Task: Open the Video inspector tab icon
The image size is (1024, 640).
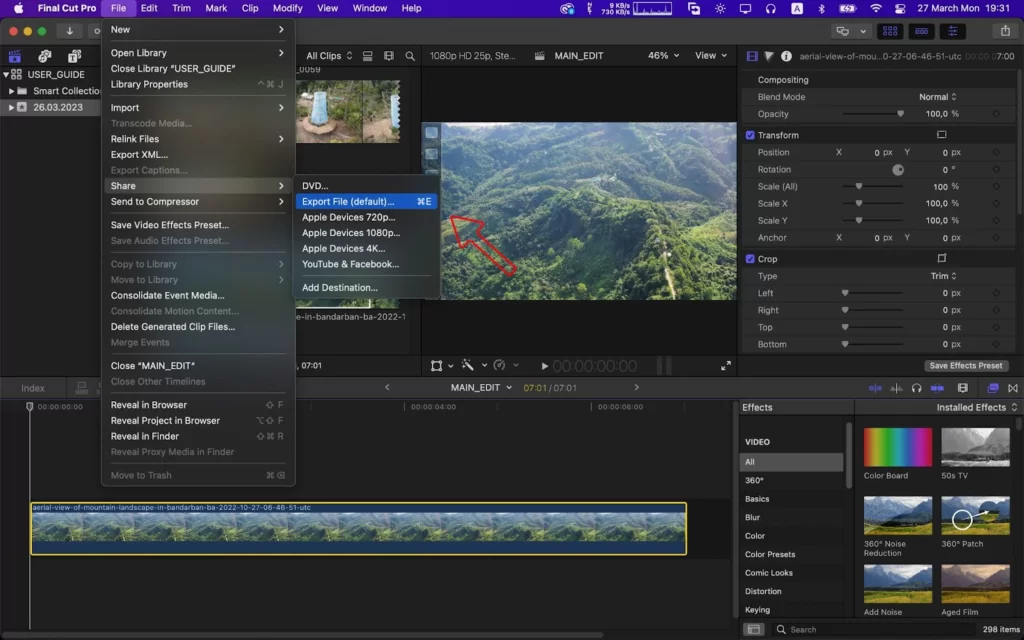Action: tap(752, 56)
